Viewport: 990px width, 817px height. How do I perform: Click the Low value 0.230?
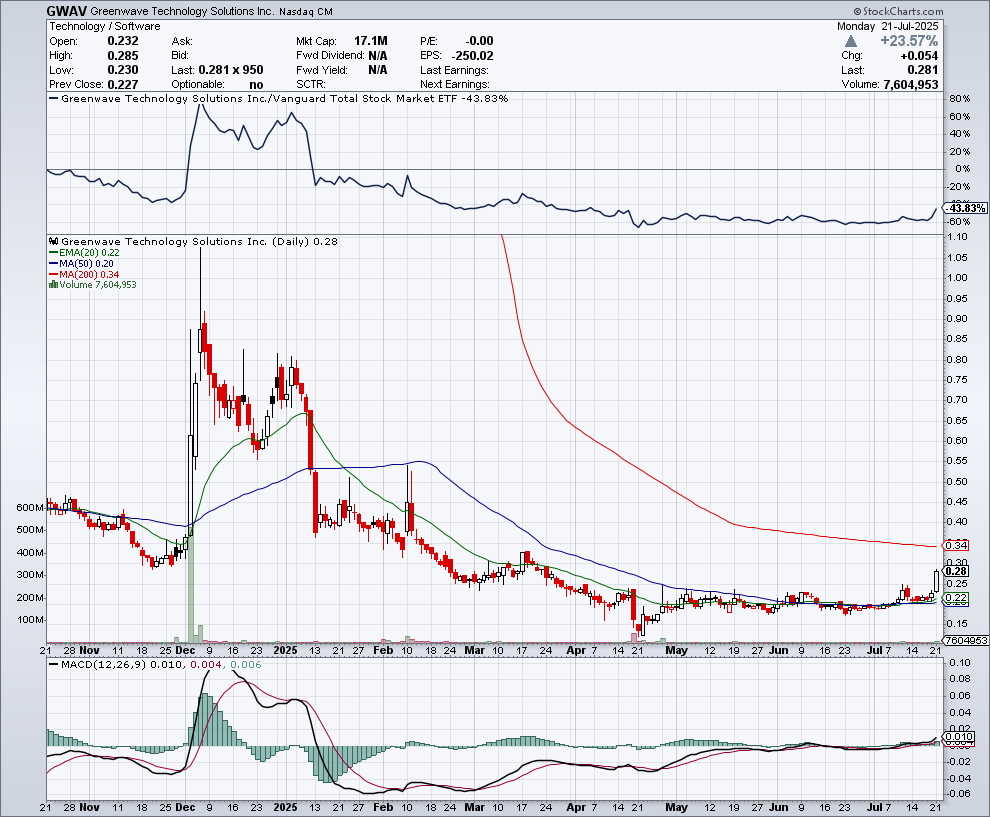(122, 70)
